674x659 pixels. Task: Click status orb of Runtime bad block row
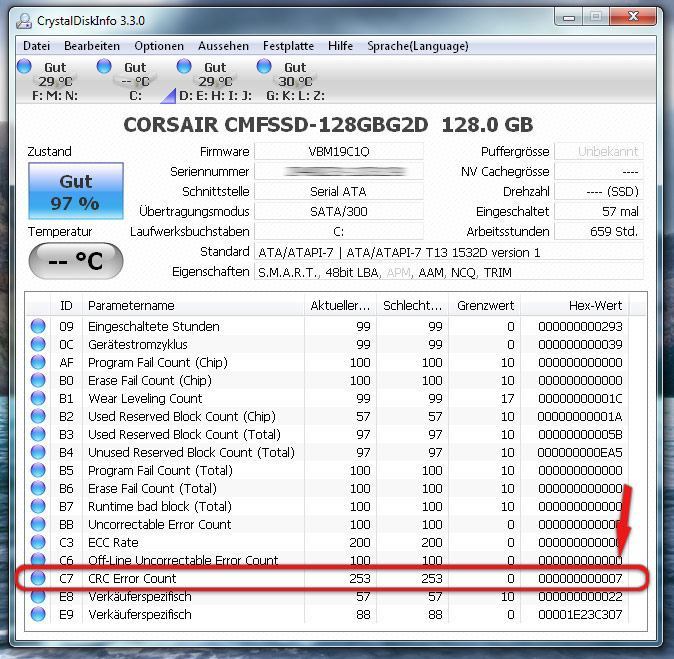[x=38, y=506]
